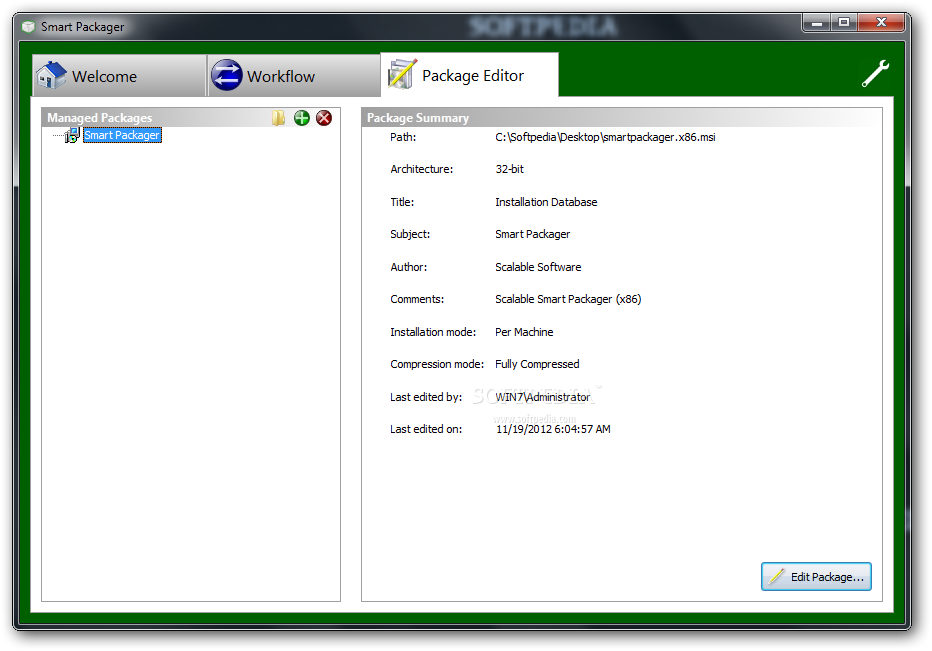Click the Package Summary panel header

[x=622, y=118]
